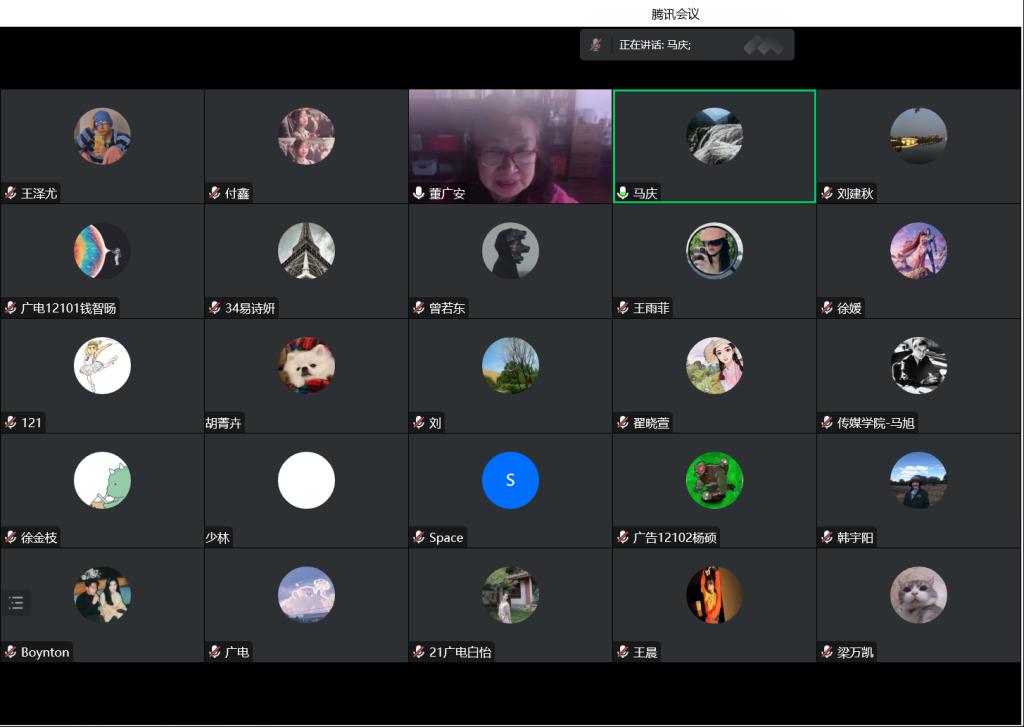Click the muted mic icon beside Space
The width and height of the screenshot is (1024, 727).
click(x=419, y=537)
